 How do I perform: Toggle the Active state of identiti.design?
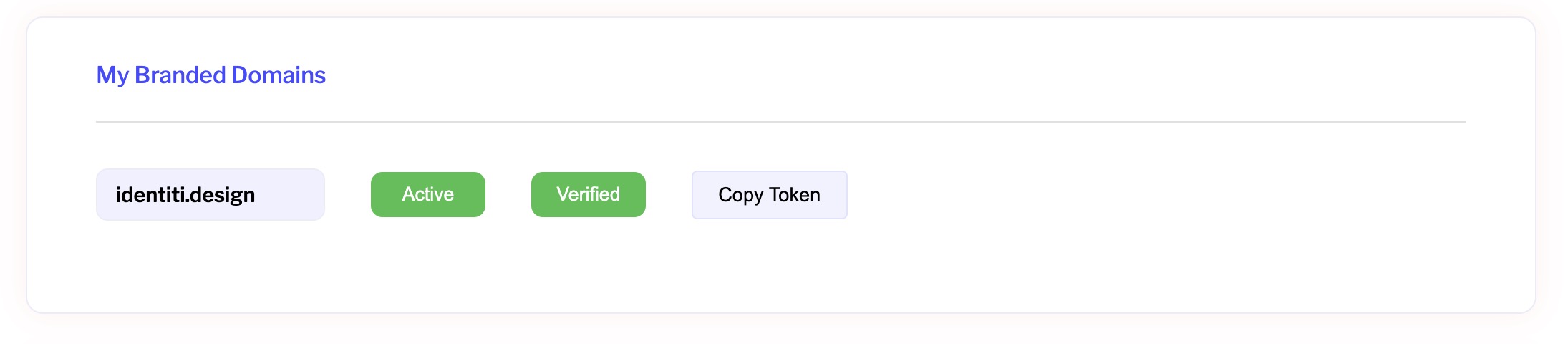pyautogui.click(x=427, y=195)
